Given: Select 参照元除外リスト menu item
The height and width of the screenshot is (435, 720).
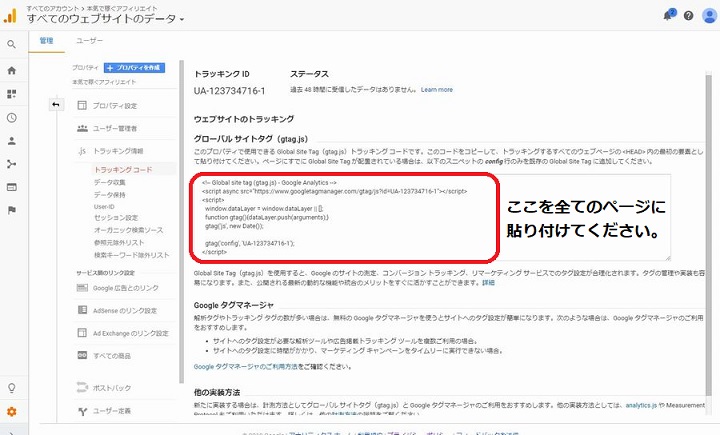Looking at the screenshot, I should click(119, 243).
